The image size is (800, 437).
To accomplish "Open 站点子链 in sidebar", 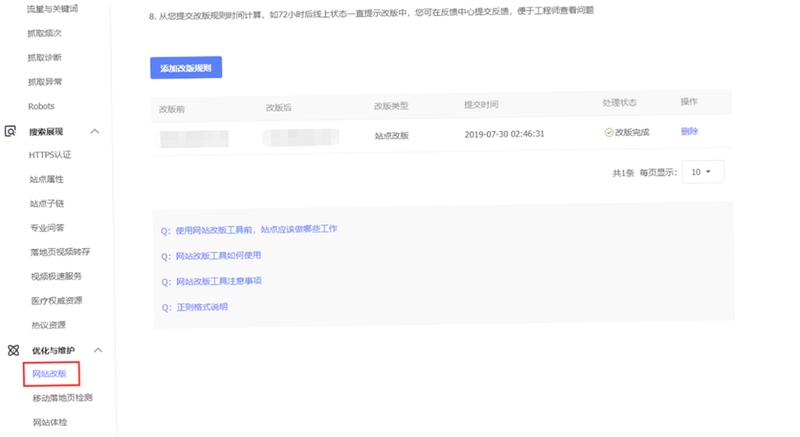I will pyautogui.click(x=47, y=204).
